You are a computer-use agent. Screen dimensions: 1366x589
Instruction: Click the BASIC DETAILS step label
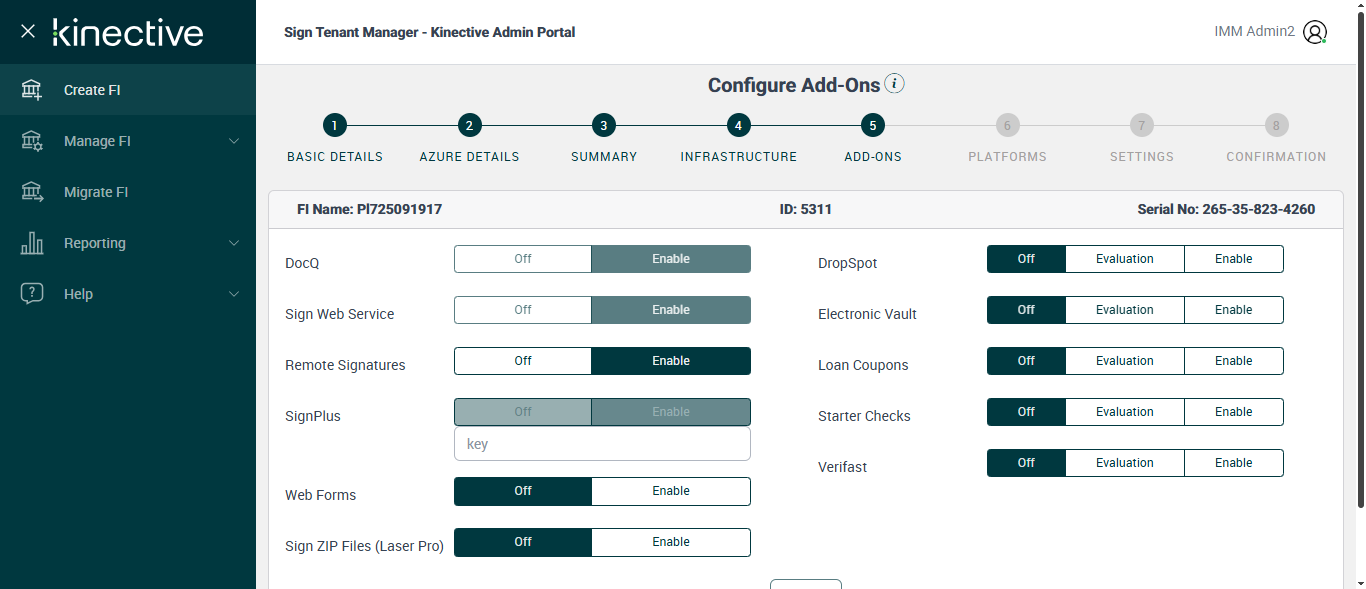(x=335, y=157)
